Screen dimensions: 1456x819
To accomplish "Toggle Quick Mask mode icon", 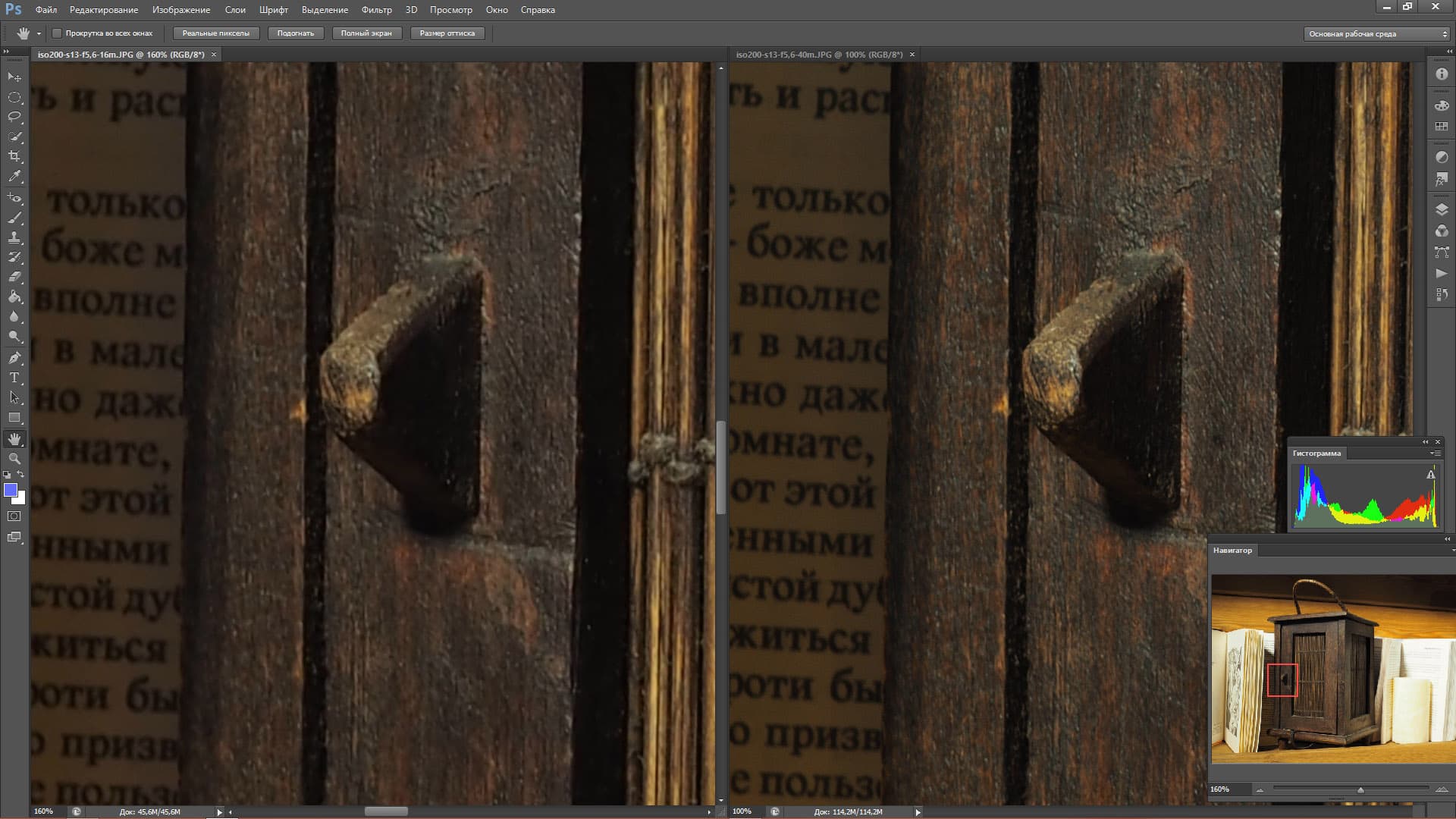I will pos(14,516).
